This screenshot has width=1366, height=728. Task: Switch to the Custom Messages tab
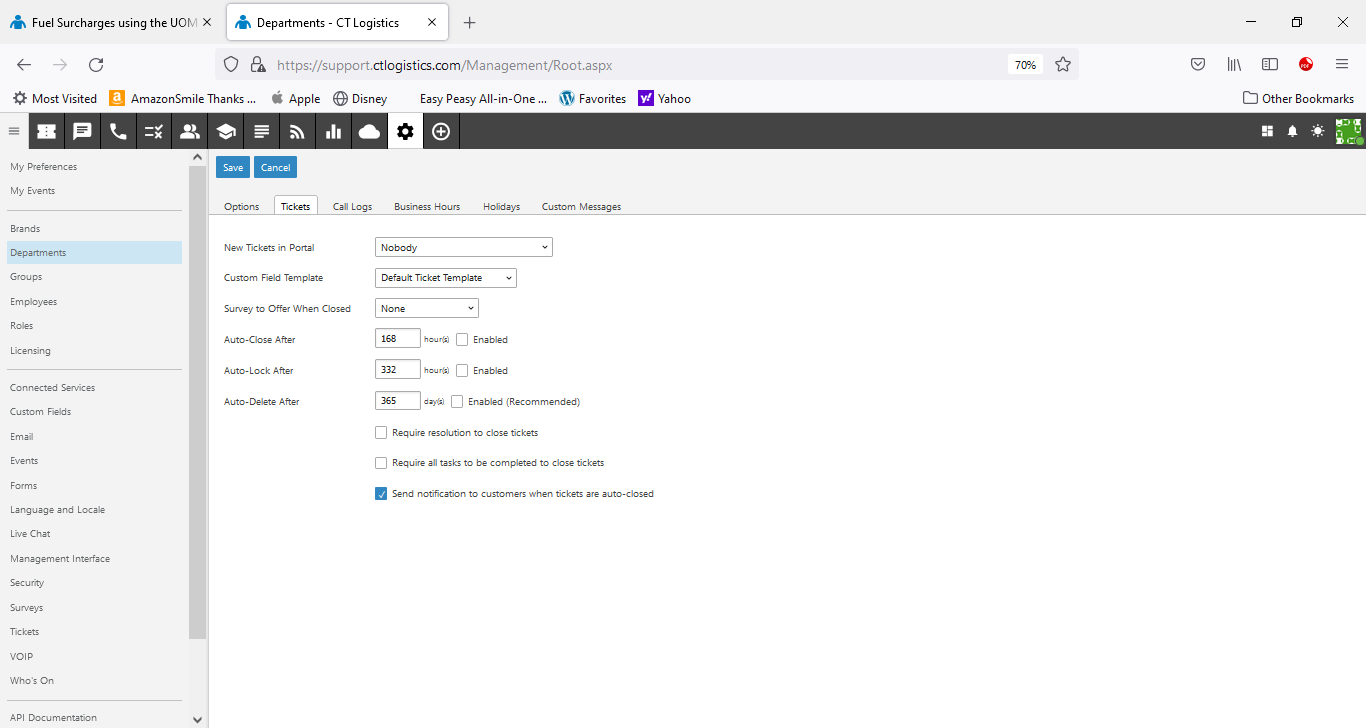pyautogui.click(x=581, y=206)
